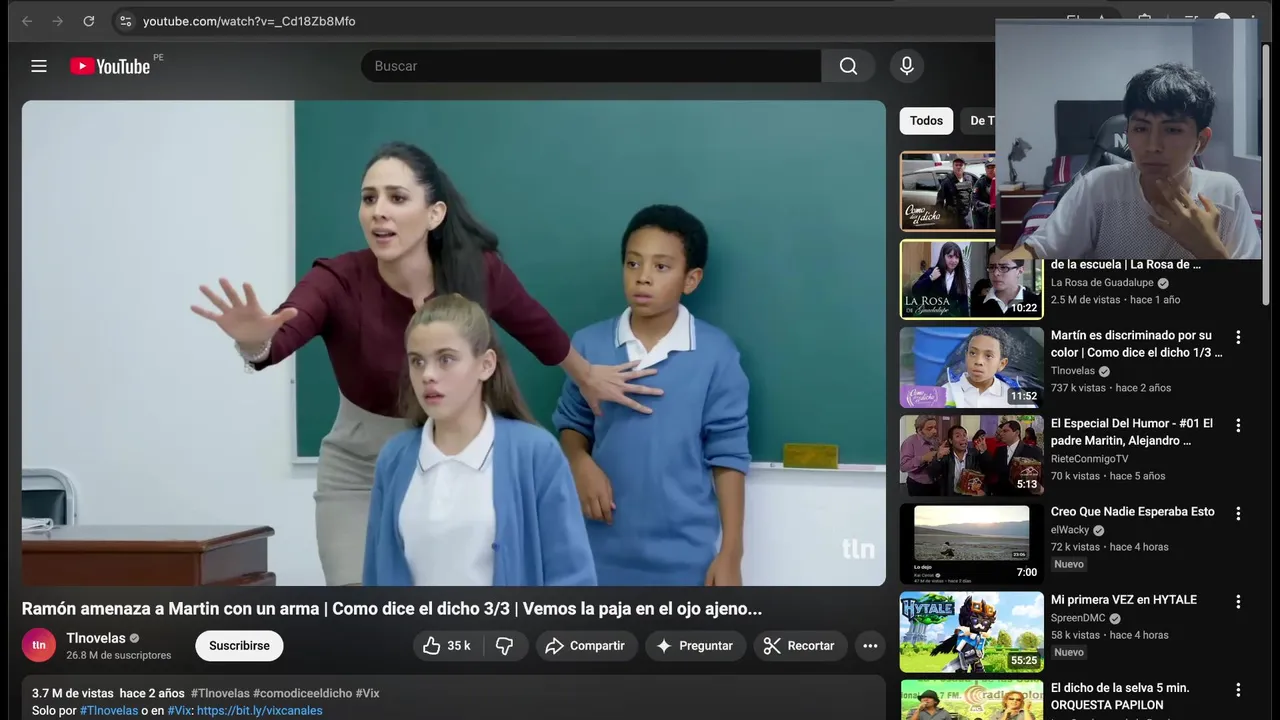The width and height of the screenshot is (1280, 720).
Task: Click the address bar URL
Action: tap(249, 21)
